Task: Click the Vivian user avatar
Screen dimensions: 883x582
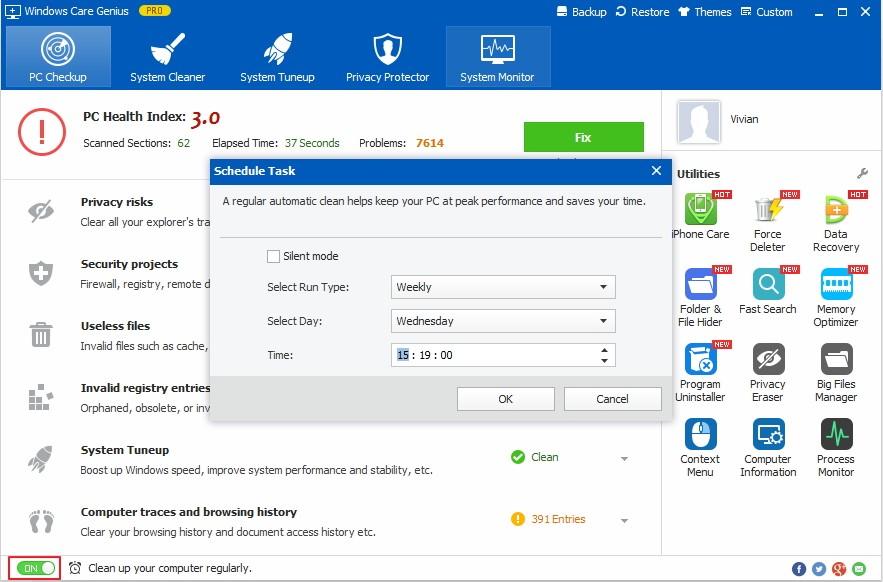Action: point(698,121)
